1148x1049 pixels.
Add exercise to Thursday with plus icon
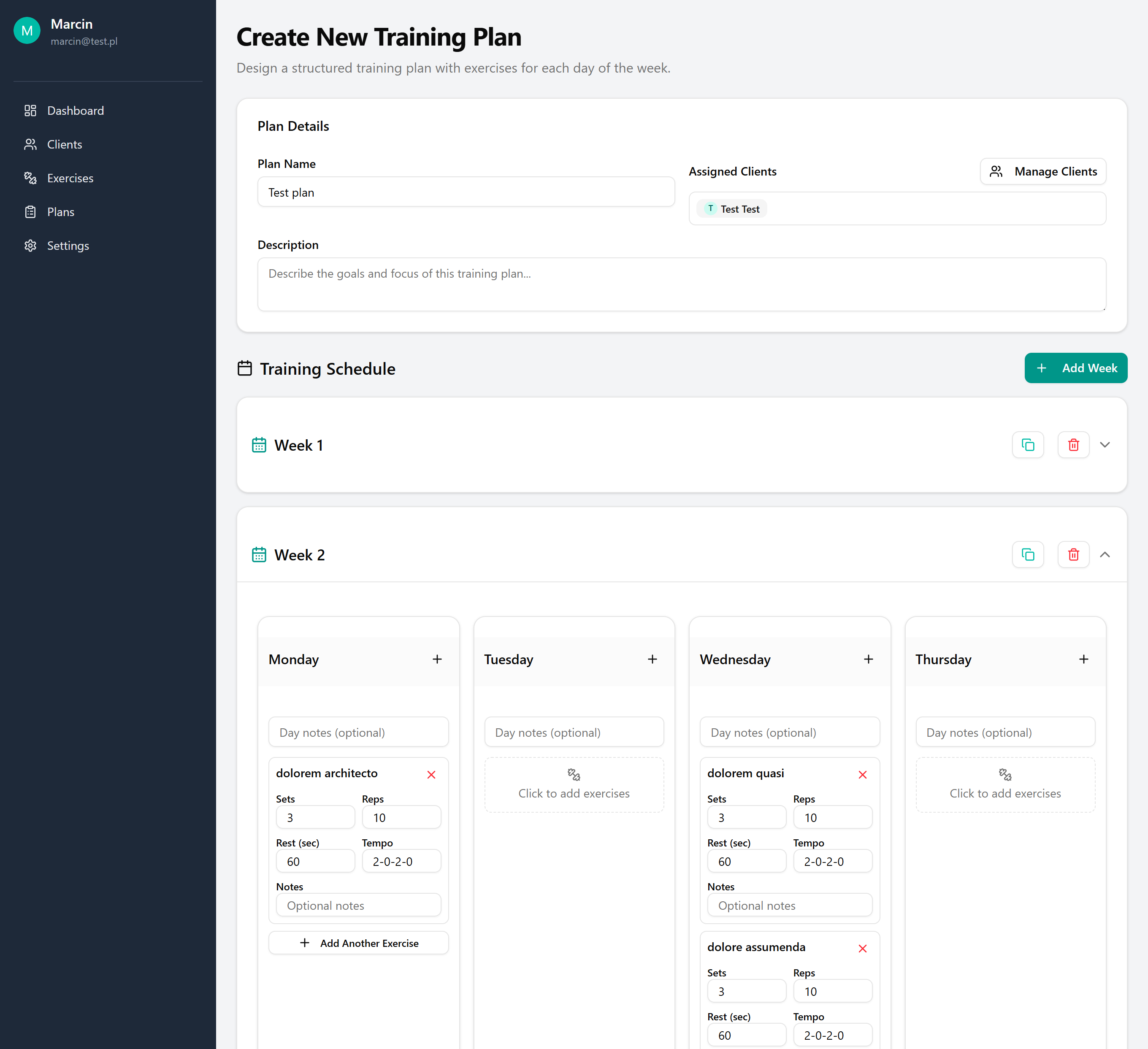pos(1083,659)
